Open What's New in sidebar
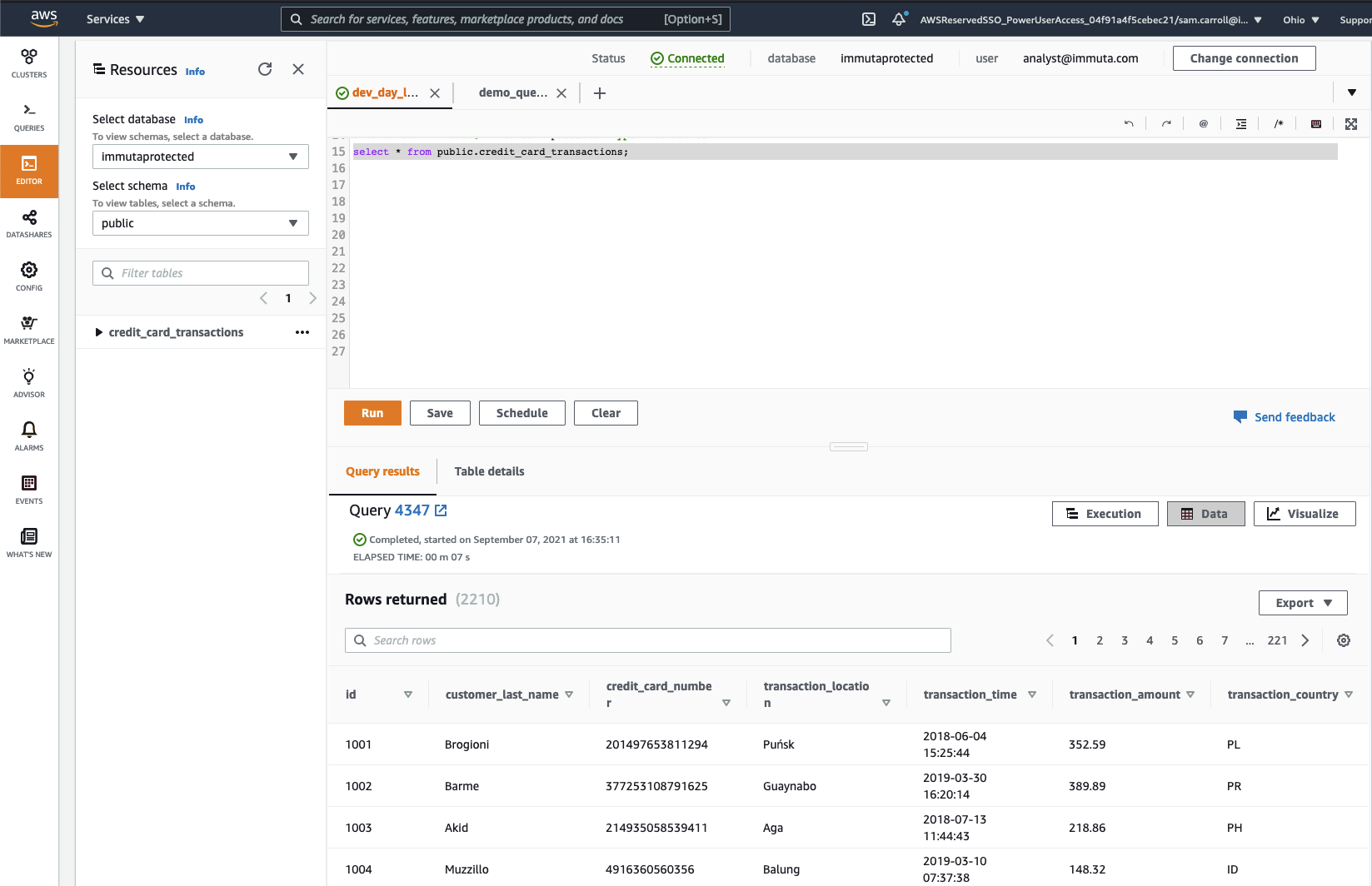 [x=29, y=544]
